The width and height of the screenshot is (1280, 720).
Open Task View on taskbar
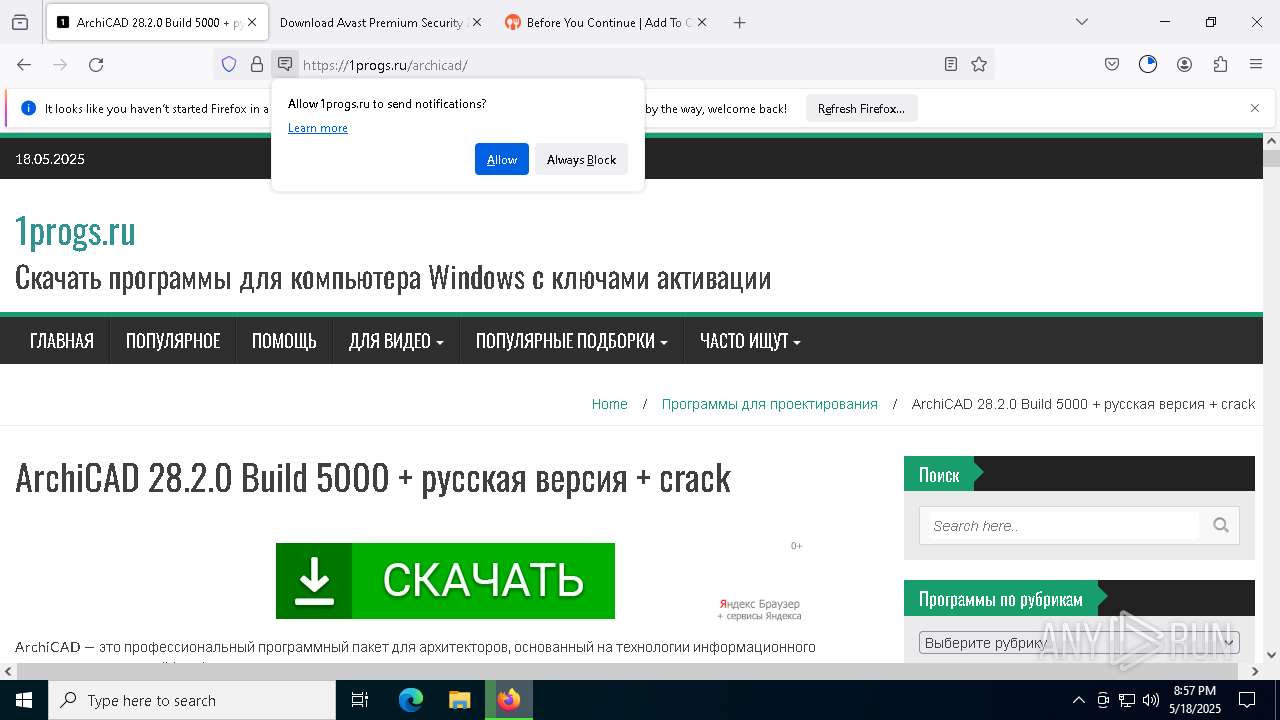pos(360,700)
